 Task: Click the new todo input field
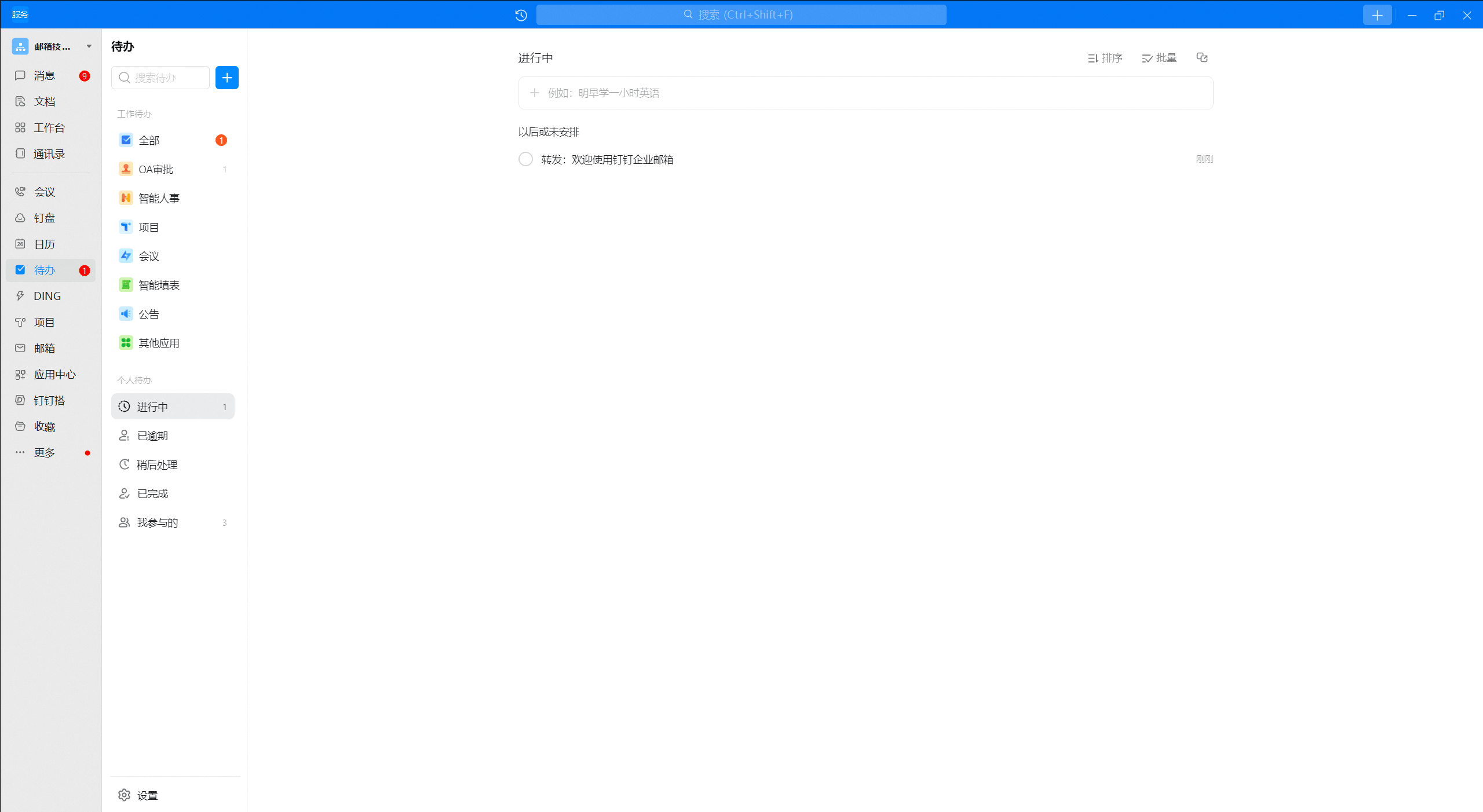click(865, 93)
